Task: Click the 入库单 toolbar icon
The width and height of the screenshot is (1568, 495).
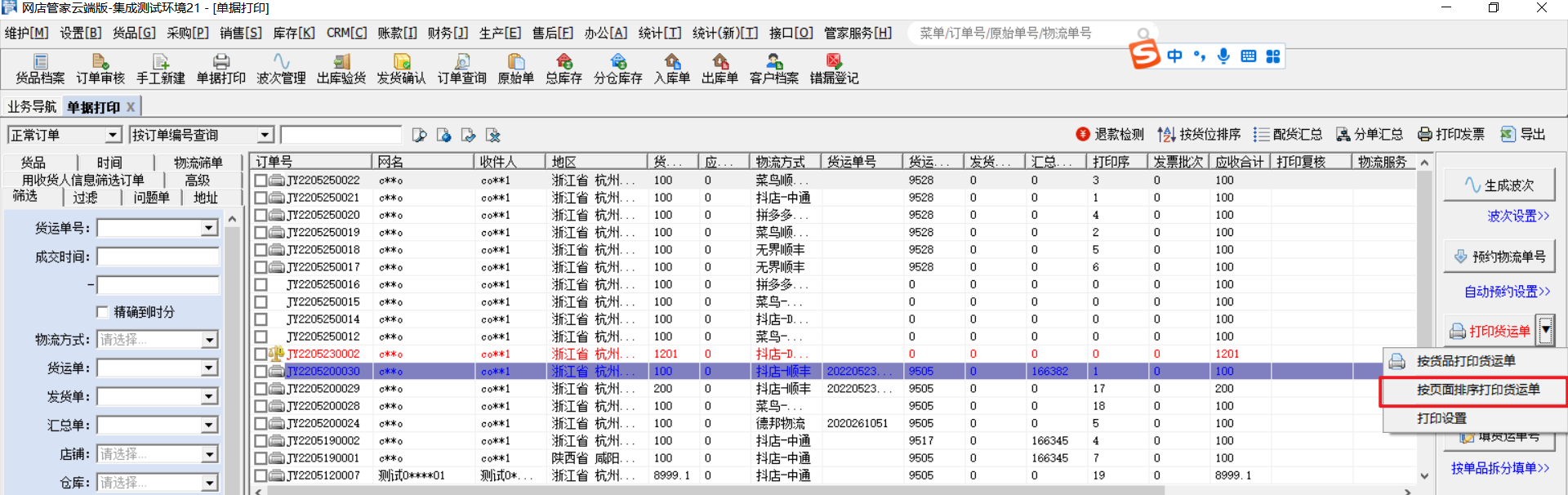Action: (672, 69)
